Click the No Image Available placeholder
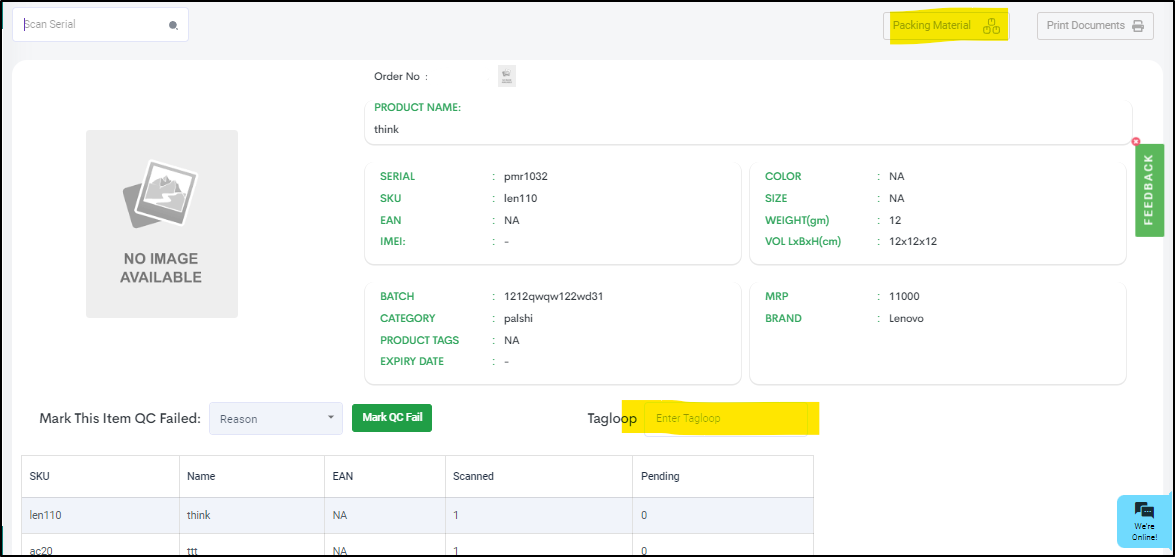1175x557 pixels. [162, 223]
